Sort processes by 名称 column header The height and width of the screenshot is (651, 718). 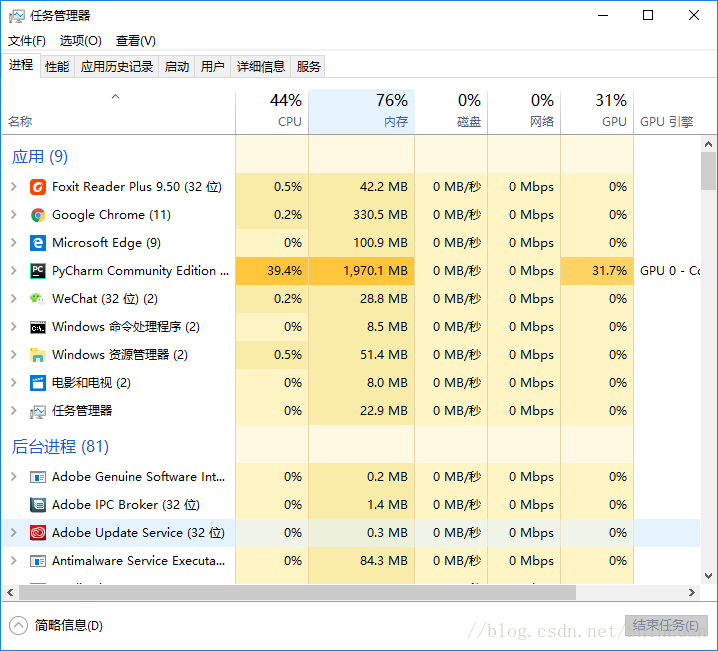click(119, 112)
